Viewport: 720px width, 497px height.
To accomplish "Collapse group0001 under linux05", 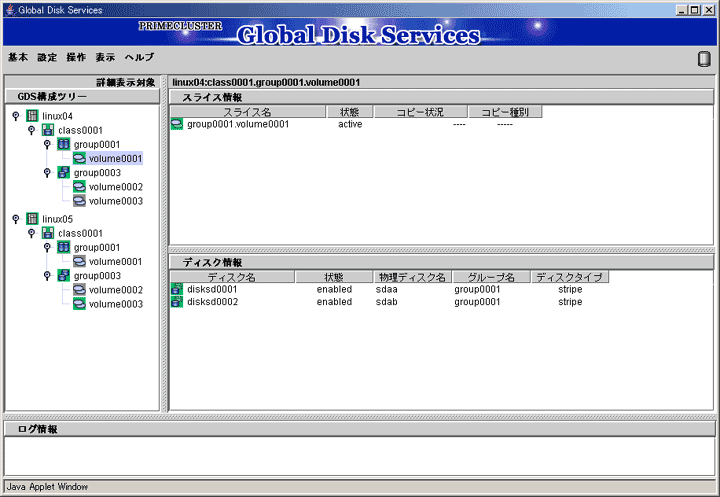I will click(47, 247).
